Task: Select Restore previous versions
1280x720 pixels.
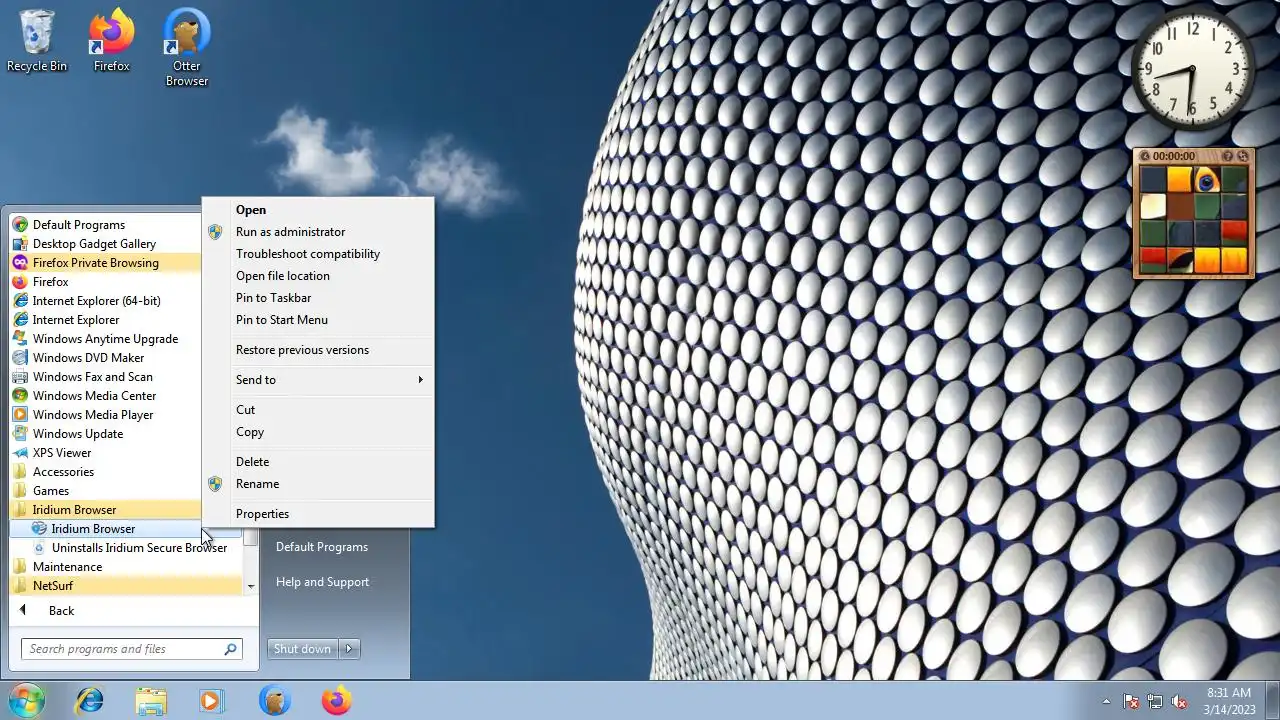Action: pyautogui.click(x=318, y=350)
